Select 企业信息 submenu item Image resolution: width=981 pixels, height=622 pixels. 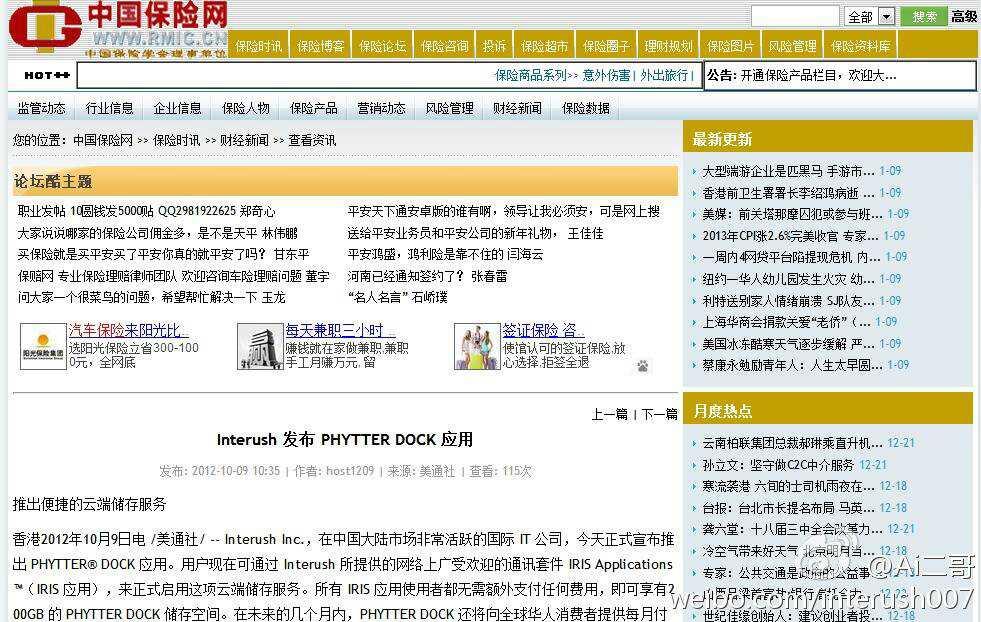pos(178,108)
